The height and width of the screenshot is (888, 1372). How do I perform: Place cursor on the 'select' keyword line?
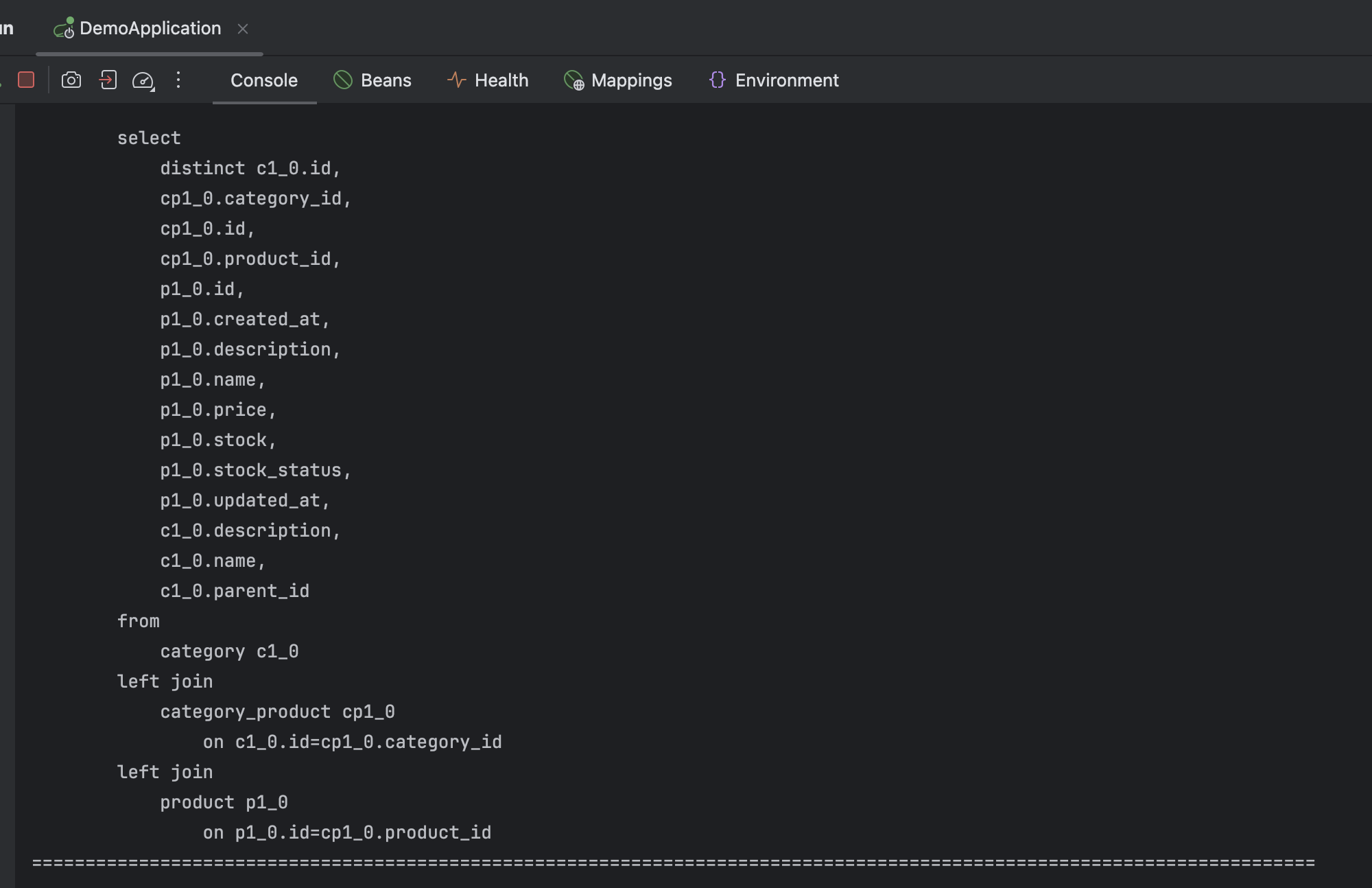click(x=149, y=138)
